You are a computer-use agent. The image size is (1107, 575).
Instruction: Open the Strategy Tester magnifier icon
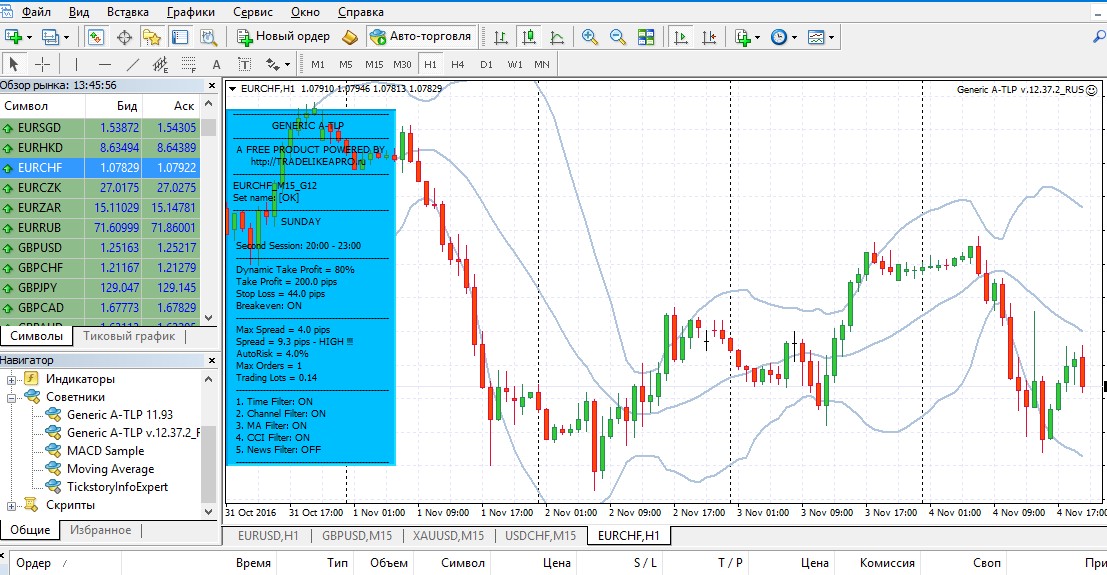click(x=208, y=37)
